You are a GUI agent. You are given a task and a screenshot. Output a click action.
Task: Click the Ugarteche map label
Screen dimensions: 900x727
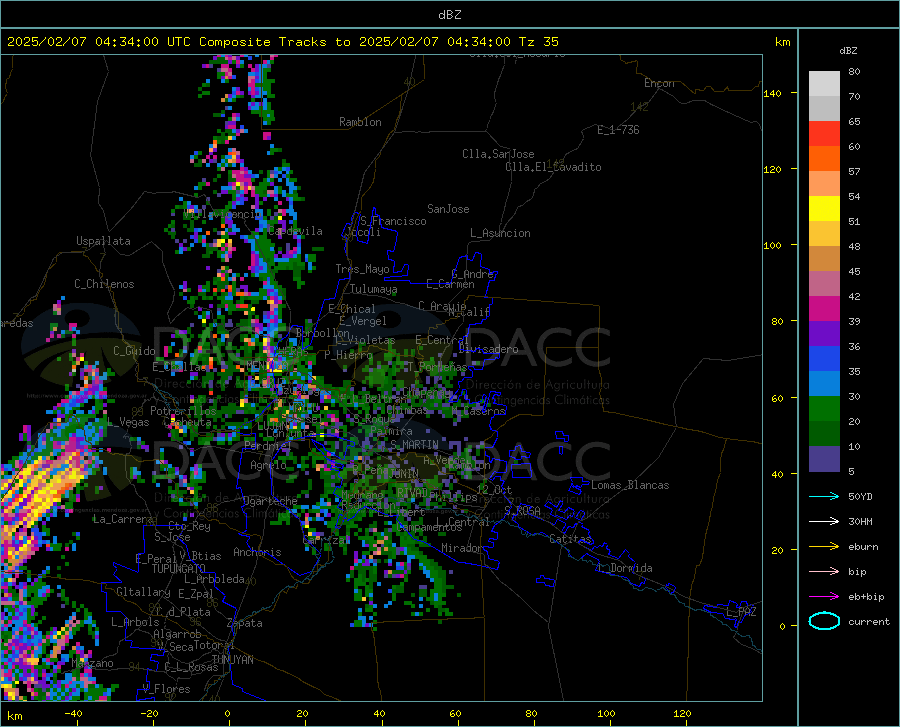click(x=270, y=501)
